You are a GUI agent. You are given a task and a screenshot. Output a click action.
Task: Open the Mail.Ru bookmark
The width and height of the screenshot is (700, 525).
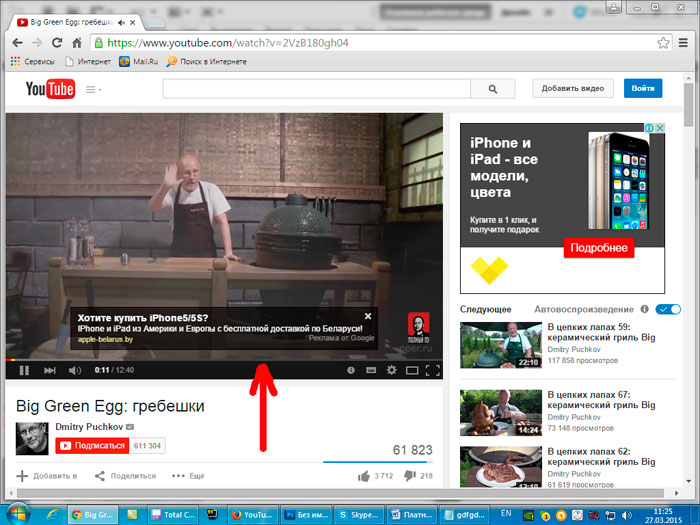(138, 62)
